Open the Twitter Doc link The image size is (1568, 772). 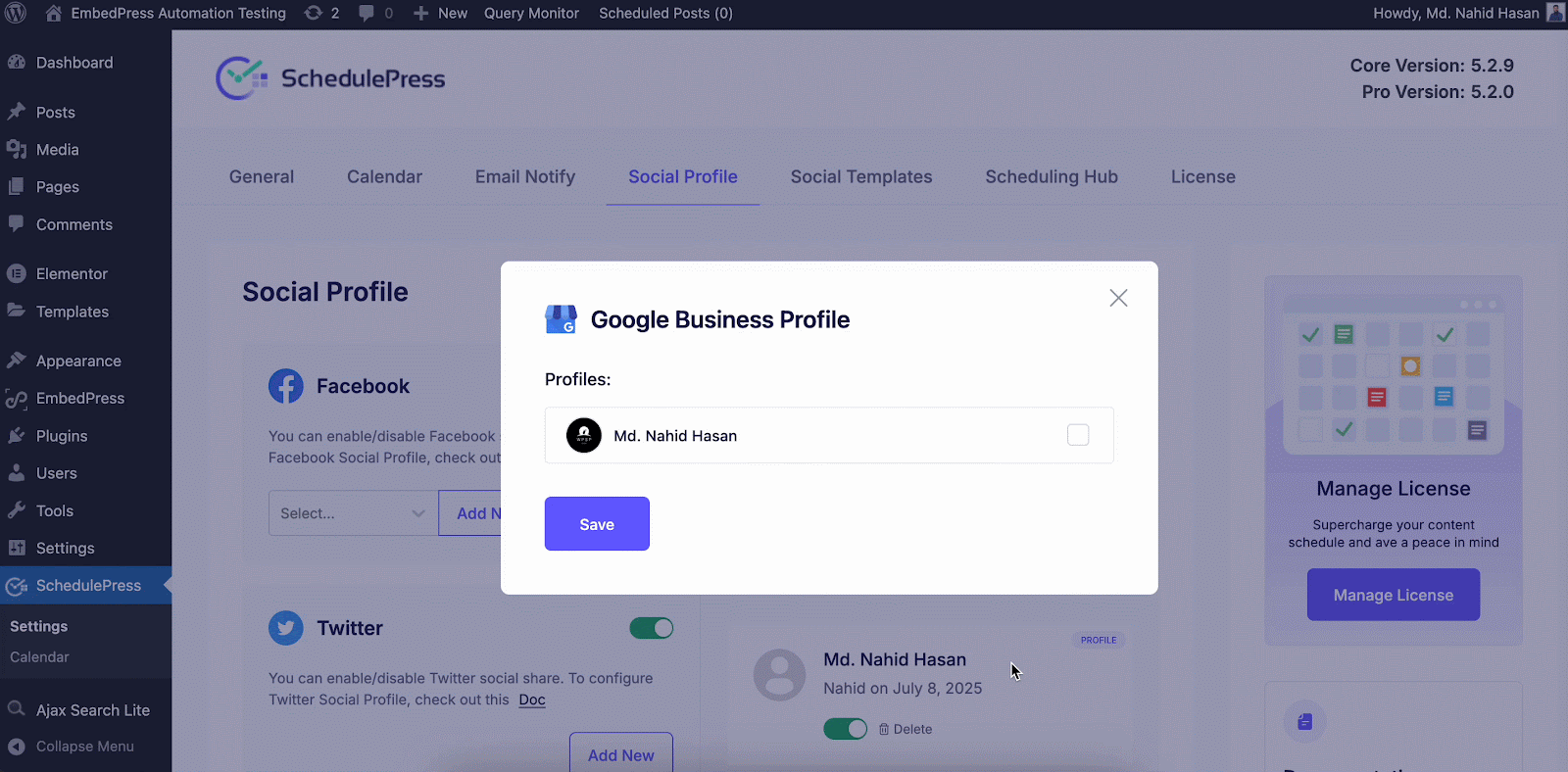tap(532, 700)
